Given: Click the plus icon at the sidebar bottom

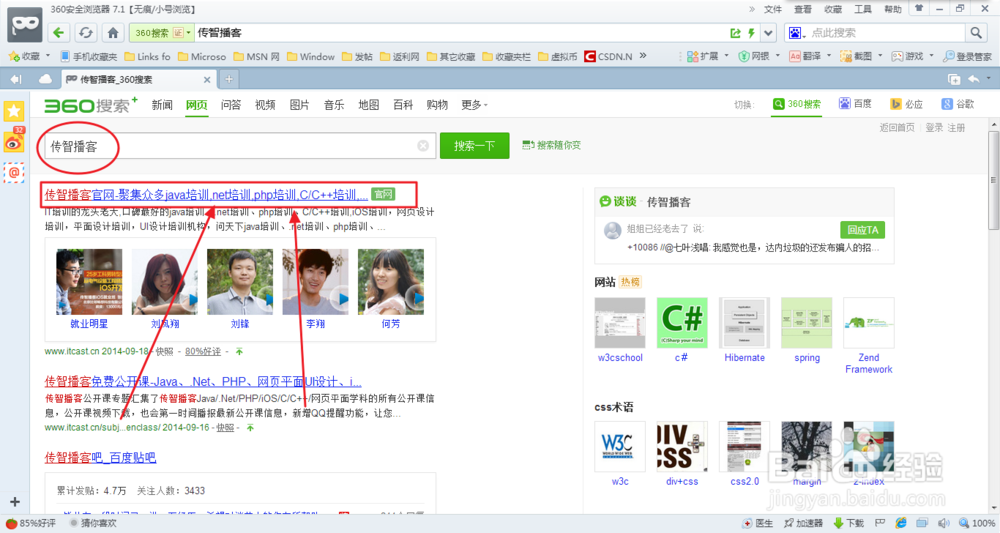Looking at the screenshot, I should pos(15,502).
